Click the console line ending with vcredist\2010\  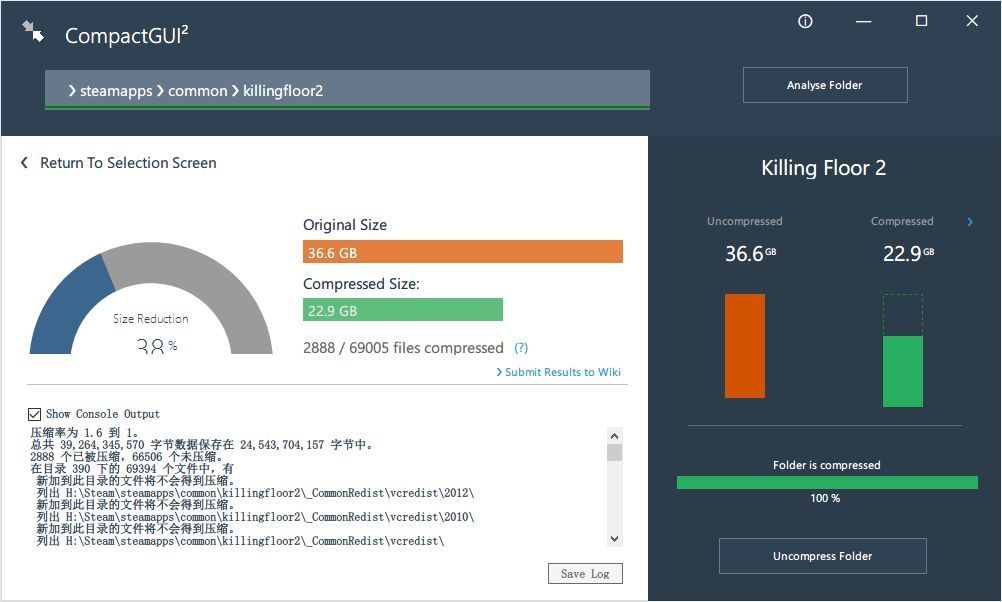point(255,516)
